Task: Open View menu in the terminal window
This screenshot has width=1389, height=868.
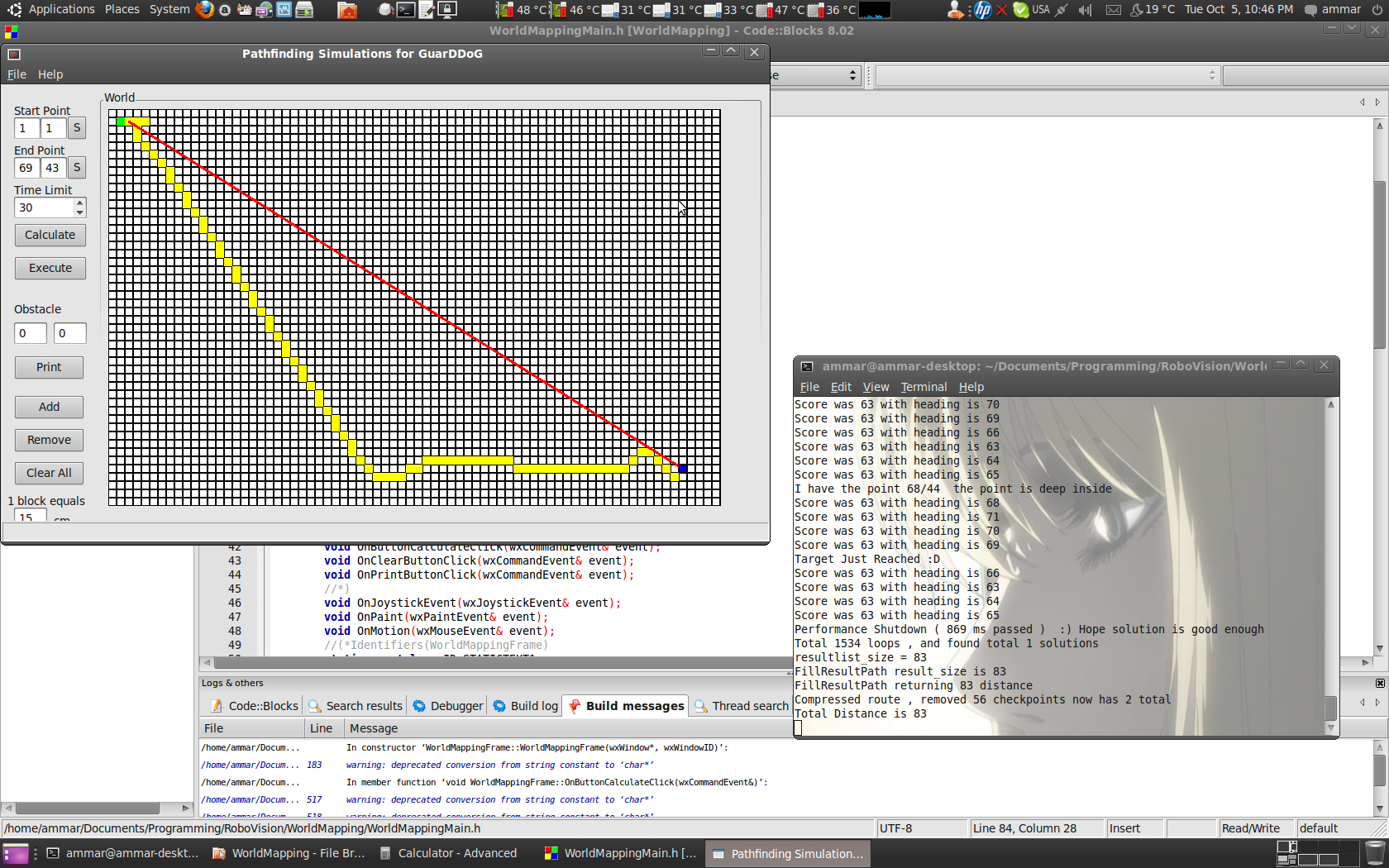Action: tap(876, 387)
